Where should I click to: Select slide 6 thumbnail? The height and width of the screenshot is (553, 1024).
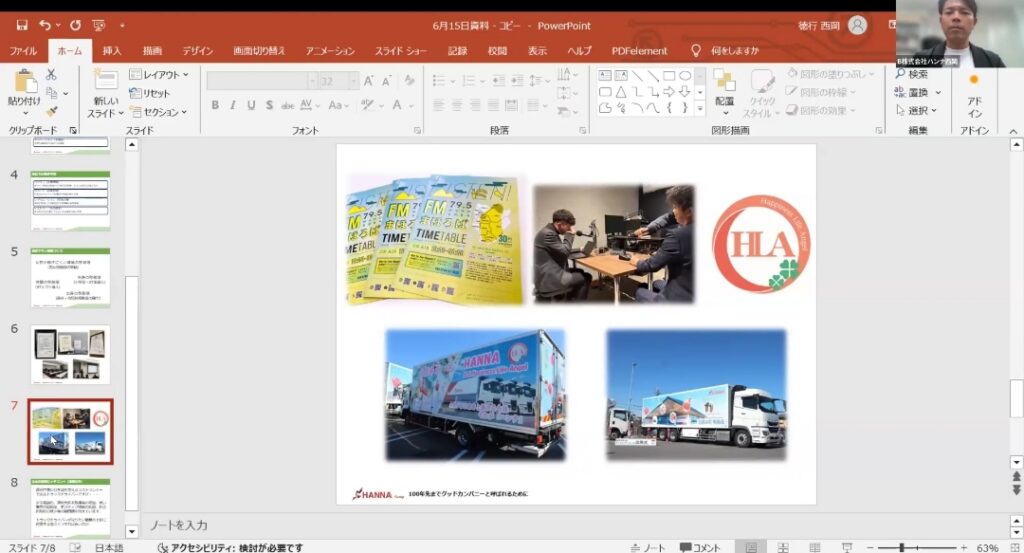pos(70,355)
